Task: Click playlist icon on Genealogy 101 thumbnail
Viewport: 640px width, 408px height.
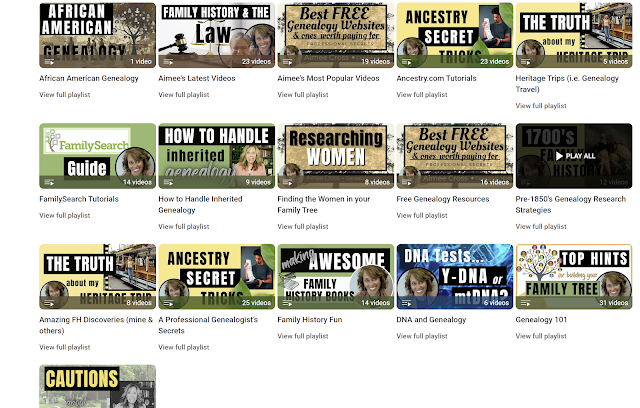Action: tap(526, 303)
